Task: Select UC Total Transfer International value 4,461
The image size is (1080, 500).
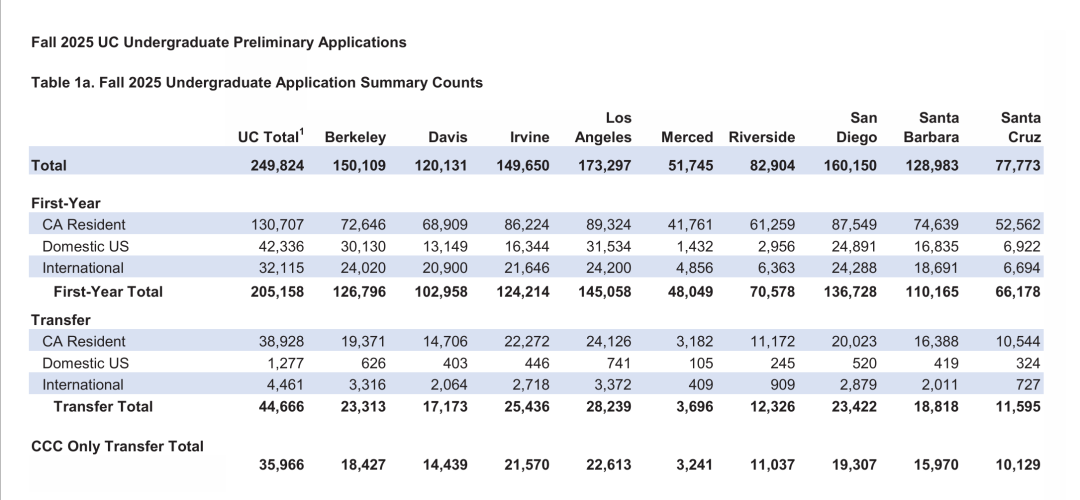Action: [x=285, y=384]
